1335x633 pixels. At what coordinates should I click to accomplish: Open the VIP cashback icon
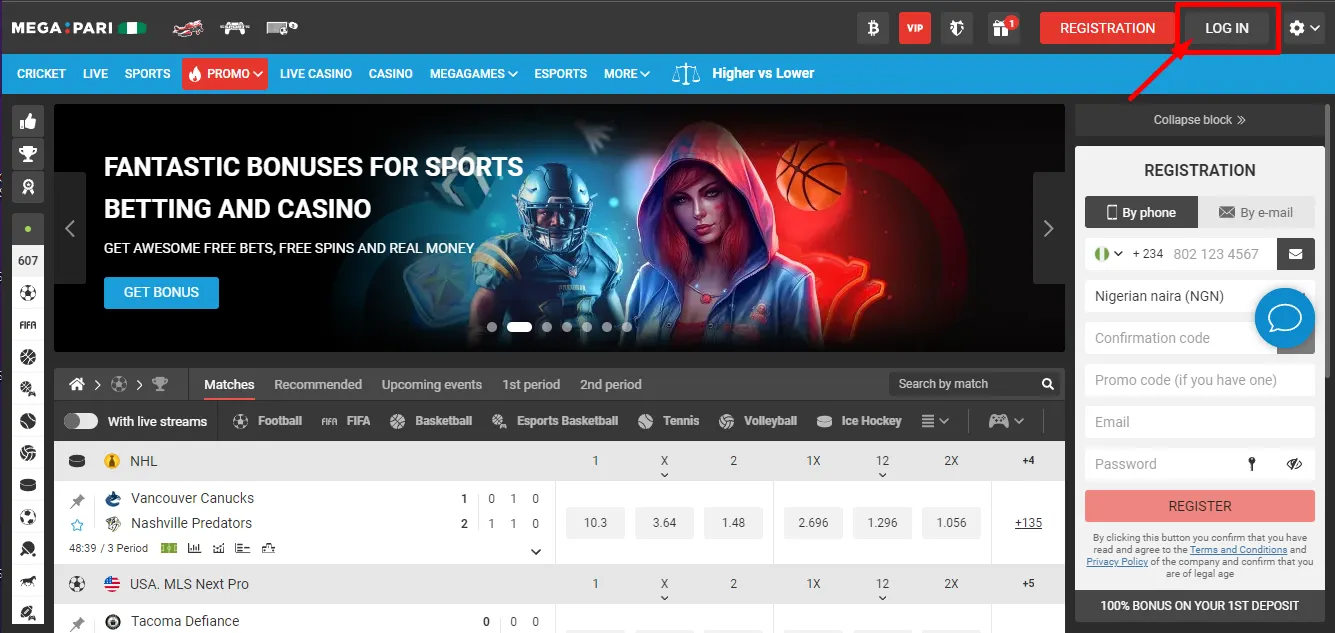tap(914, 28)
